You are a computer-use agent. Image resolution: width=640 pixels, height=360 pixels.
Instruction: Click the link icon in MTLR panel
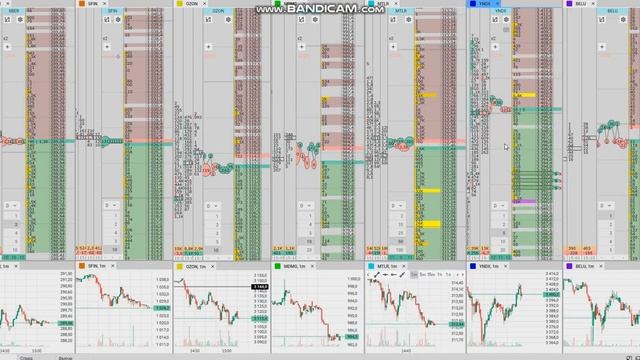tap(393, 19)
